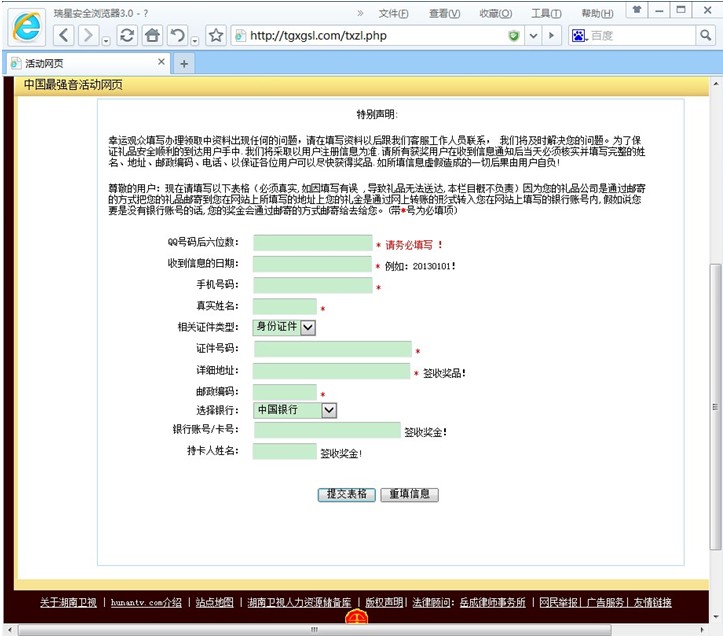723x637 pixels.
Task: Click the undo/restore closed page icon
Action: point(178,35)
